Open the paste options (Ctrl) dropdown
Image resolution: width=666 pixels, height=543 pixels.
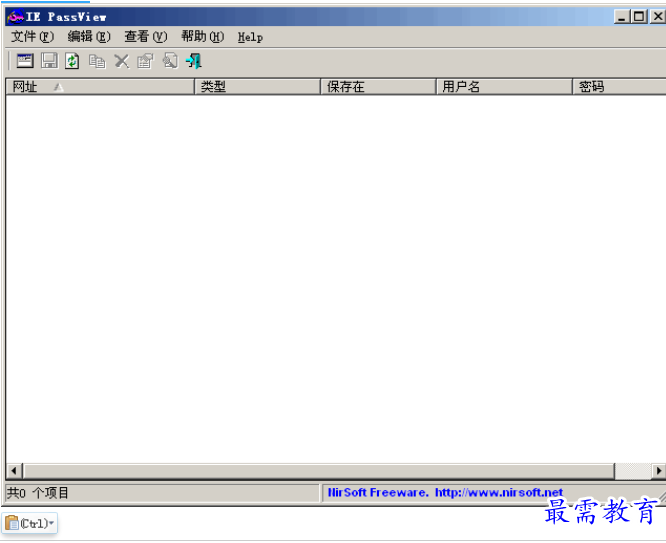30,523
